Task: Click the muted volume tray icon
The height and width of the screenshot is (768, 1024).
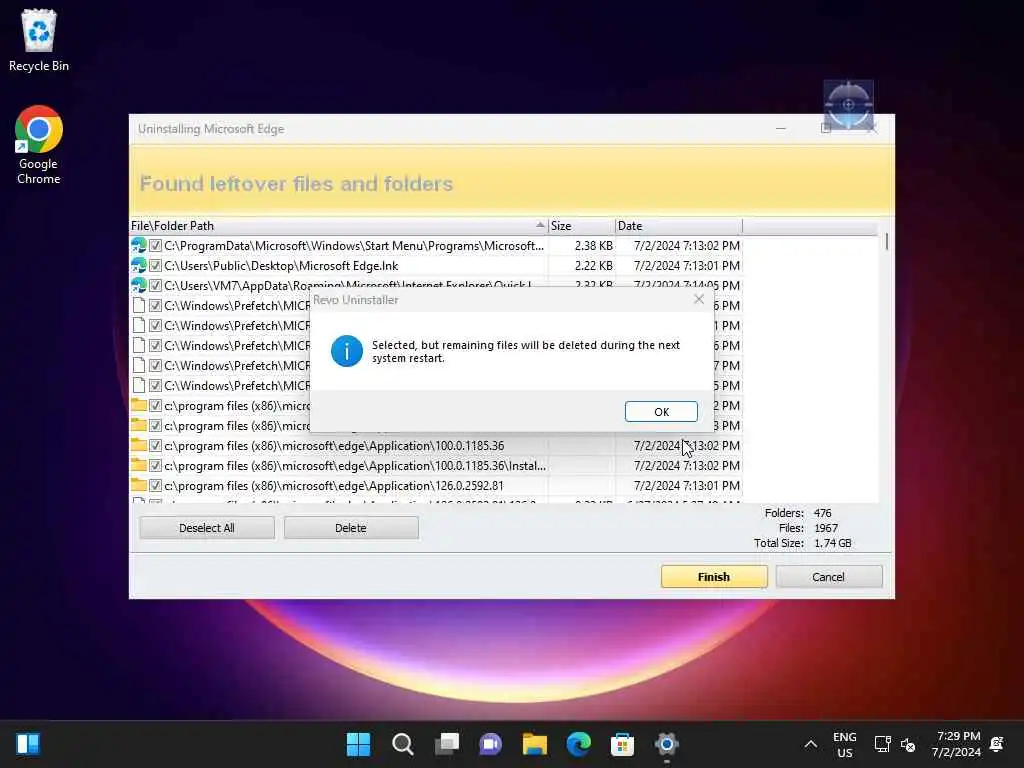Action: point(908,744)
